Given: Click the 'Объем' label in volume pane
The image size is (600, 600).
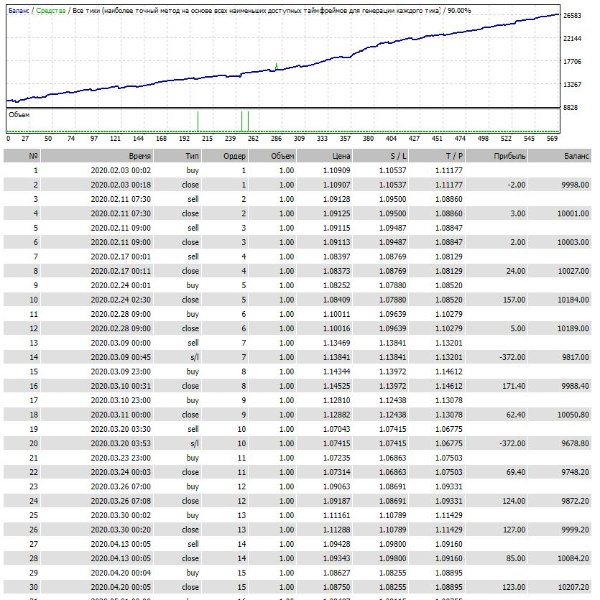Looking at the screenshot, I should pos(19,114).
